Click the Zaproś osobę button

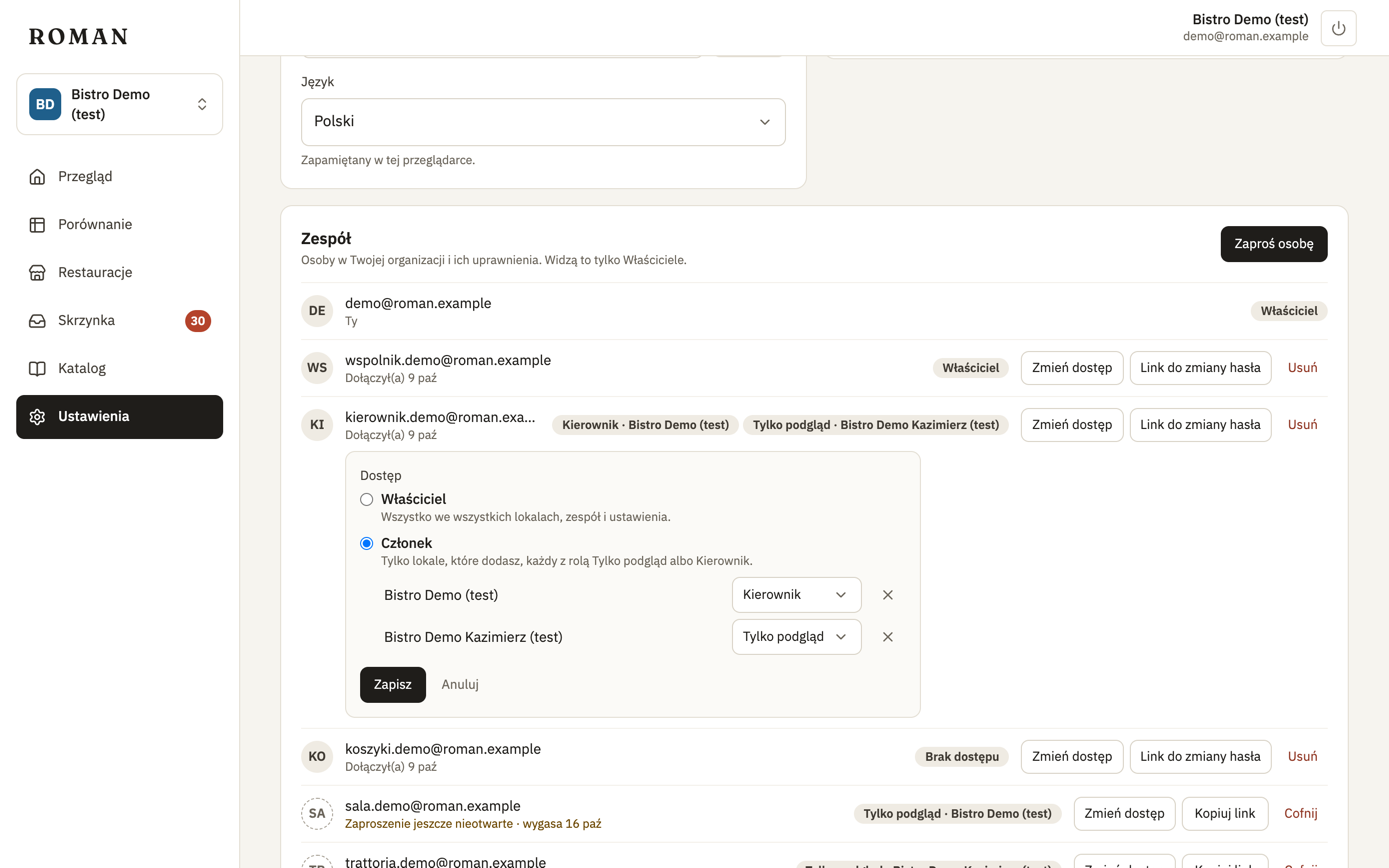coord(1274,244)
